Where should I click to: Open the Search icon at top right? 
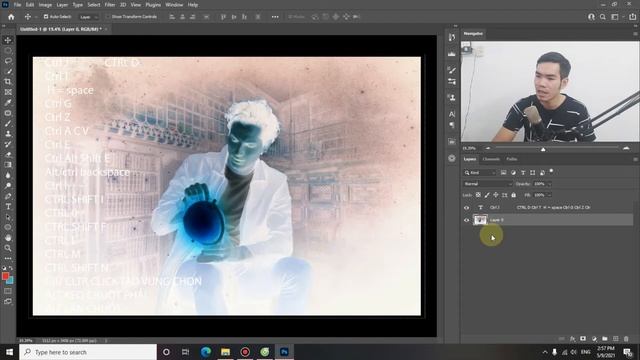(603, 17)
